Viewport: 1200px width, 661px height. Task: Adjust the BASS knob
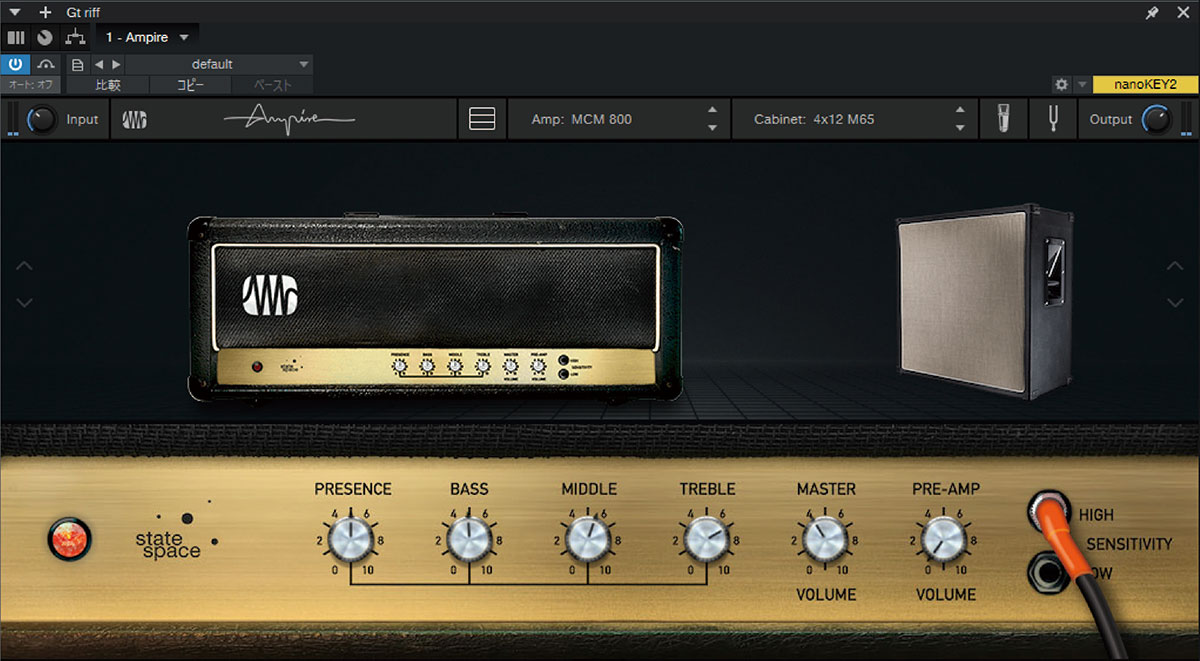point(468,540)
